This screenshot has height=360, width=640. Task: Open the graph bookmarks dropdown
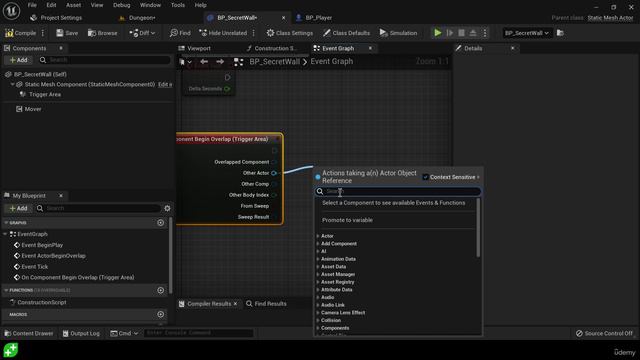click(185, 62)
